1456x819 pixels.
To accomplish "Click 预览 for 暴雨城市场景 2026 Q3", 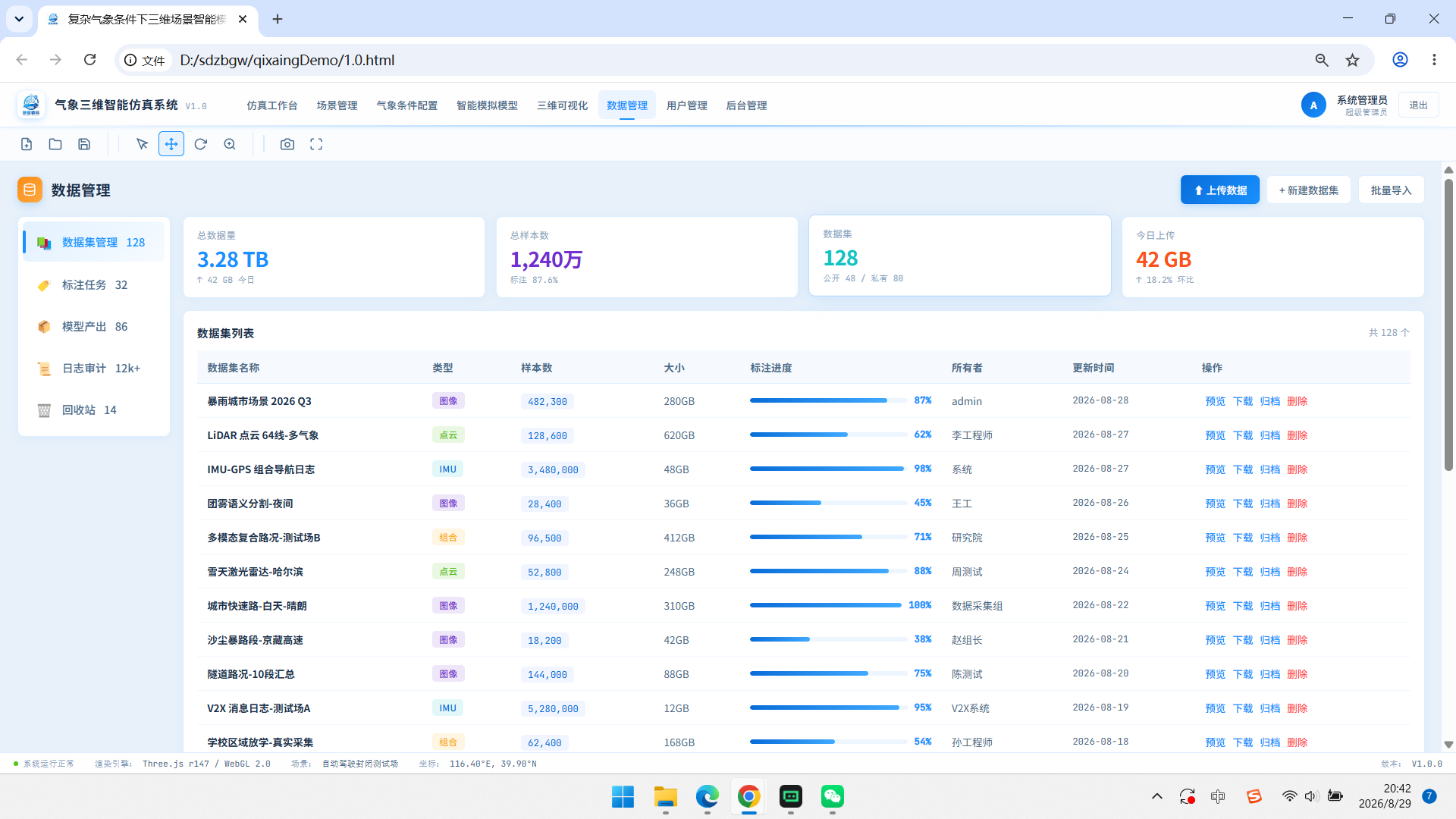I will pos(1215,401).
